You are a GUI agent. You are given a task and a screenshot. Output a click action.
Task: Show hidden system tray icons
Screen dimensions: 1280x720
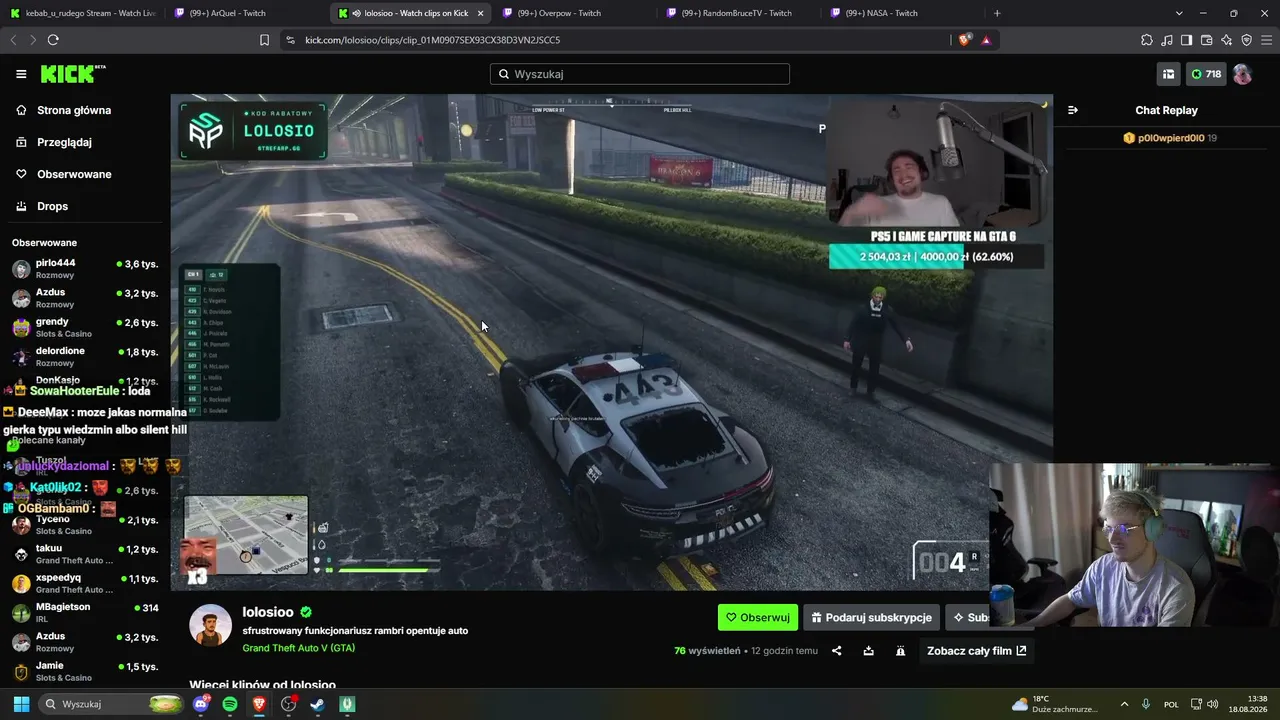(1124, 704)
